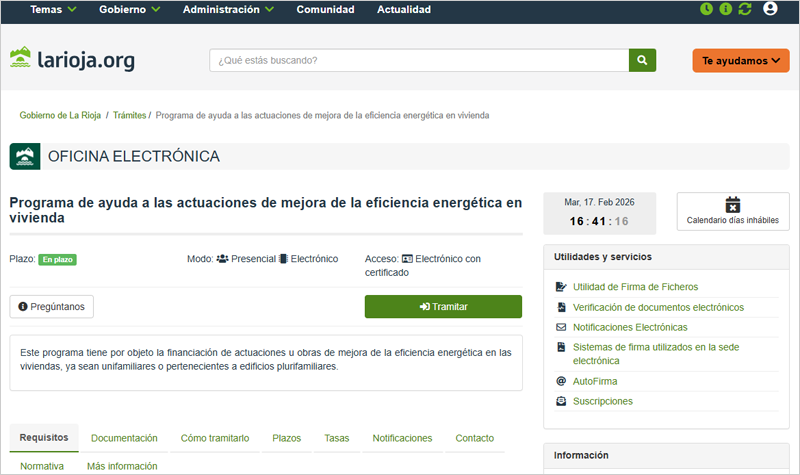Click the ¿Qué estás buscando? search field

[419, 60]
